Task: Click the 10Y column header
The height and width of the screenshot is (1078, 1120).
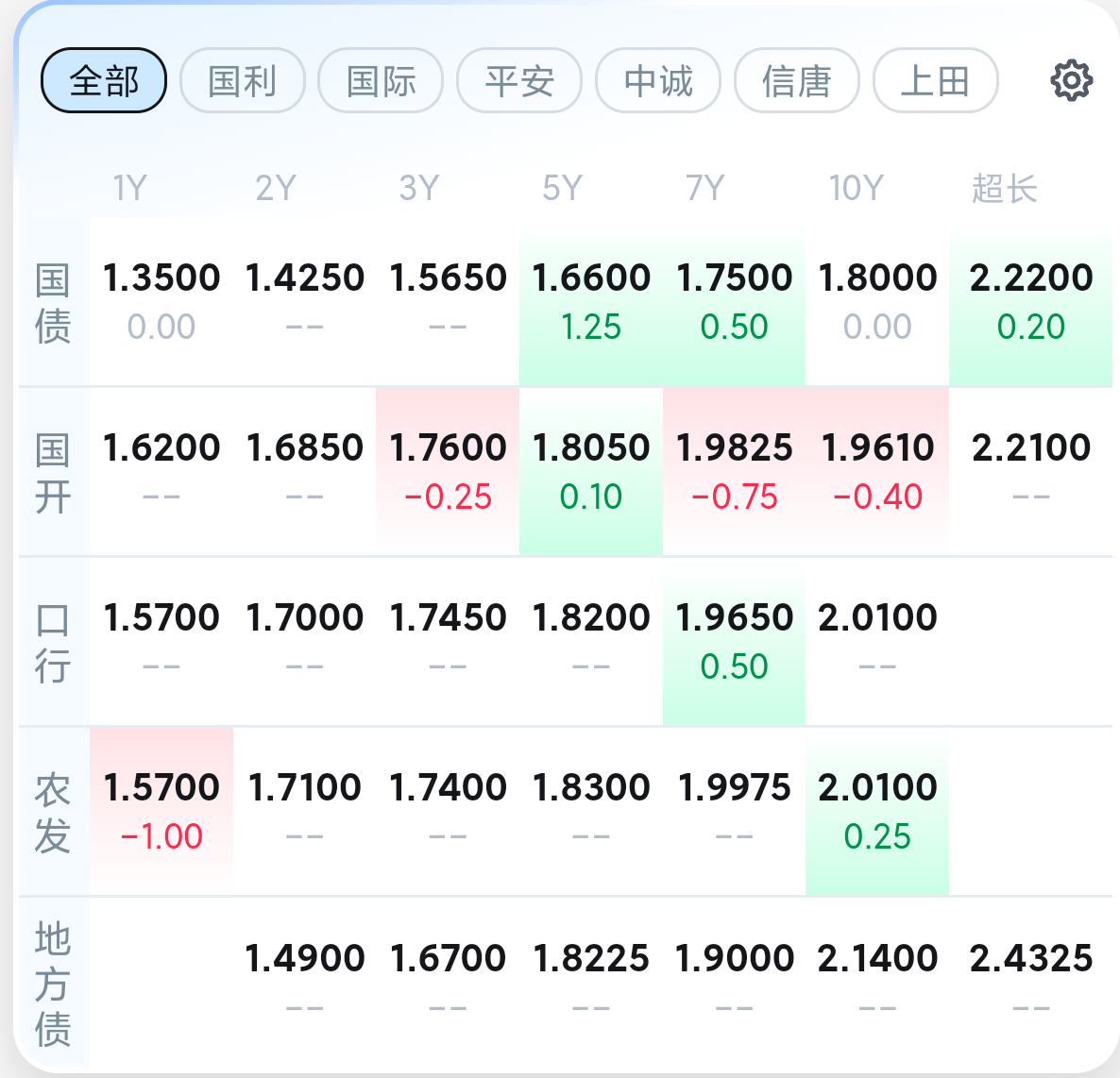Action: coord(856,189)
